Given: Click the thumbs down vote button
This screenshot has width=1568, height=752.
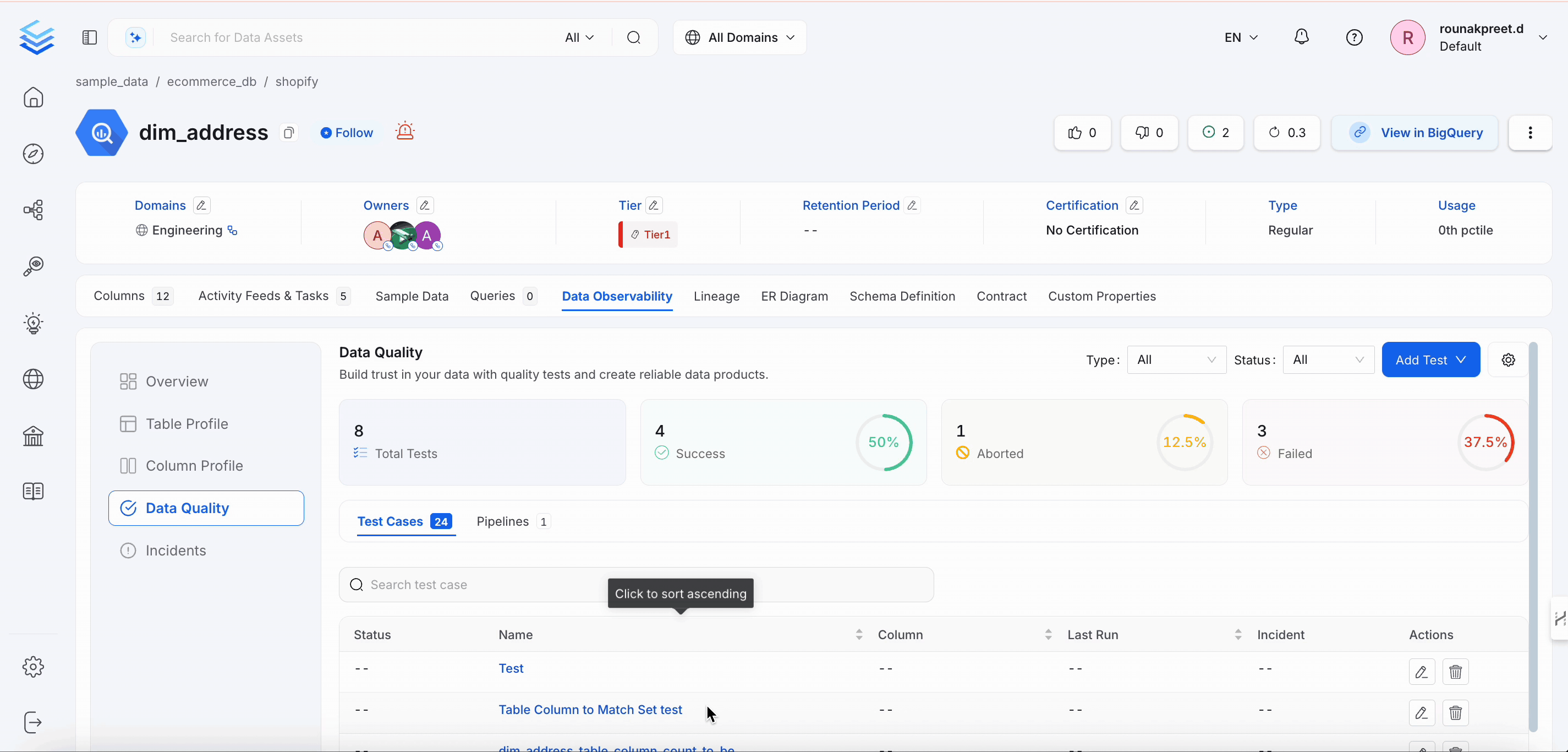Looking at the screenshot, I should coord(1149,133).
